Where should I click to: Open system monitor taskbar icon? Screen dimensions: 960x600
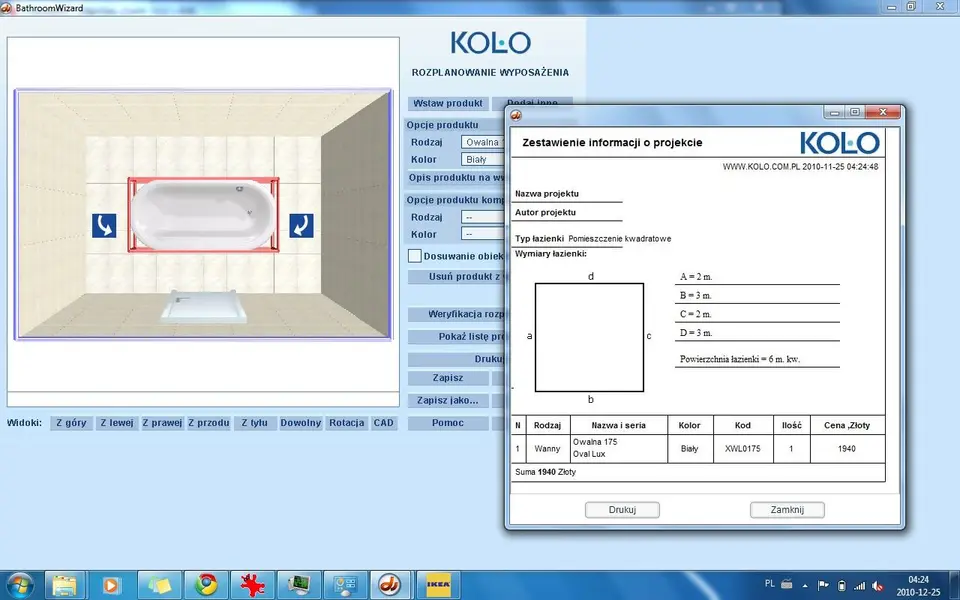[299, 585]
